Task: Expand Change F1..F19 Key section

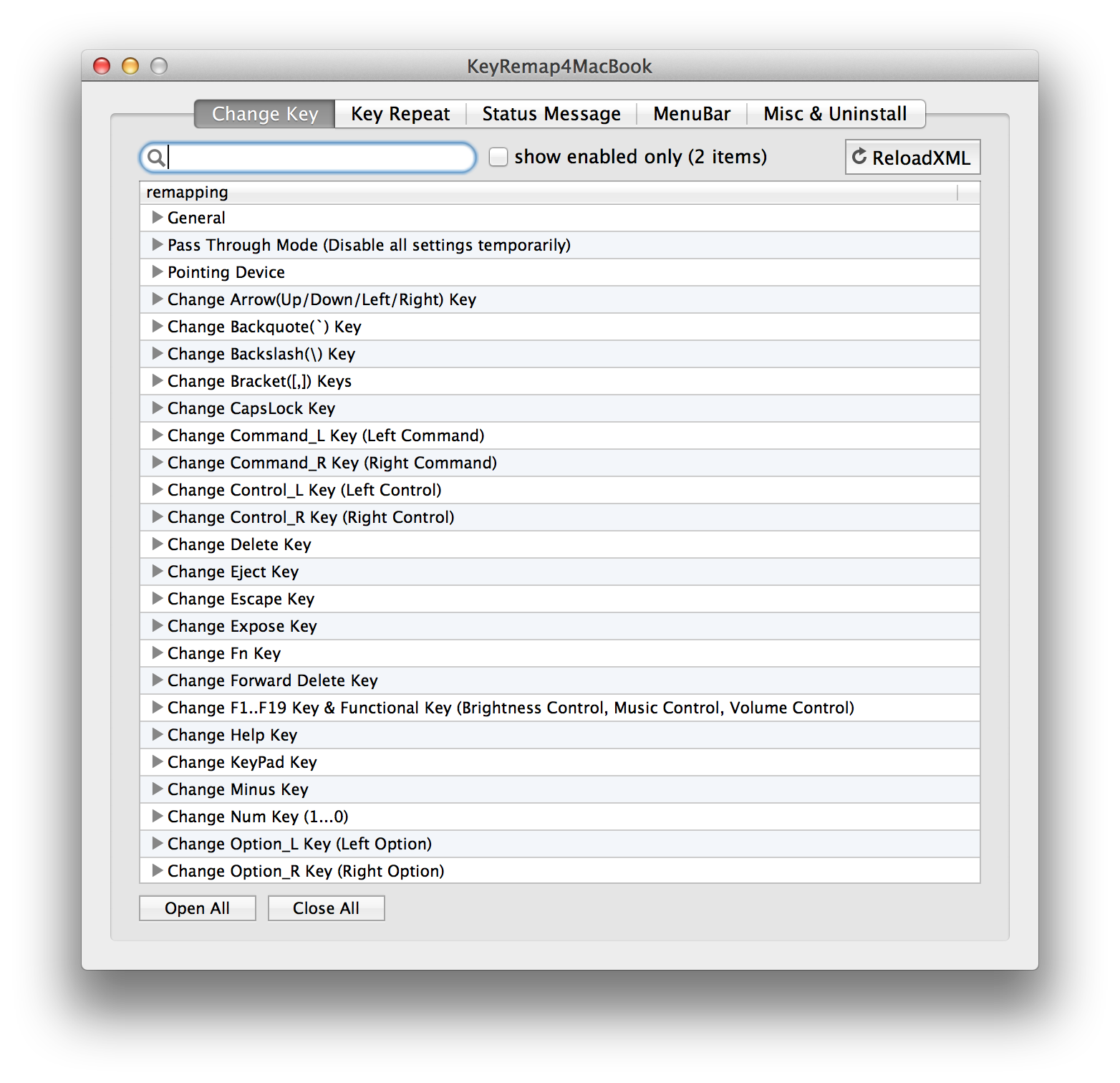Action: coord(158,707)
